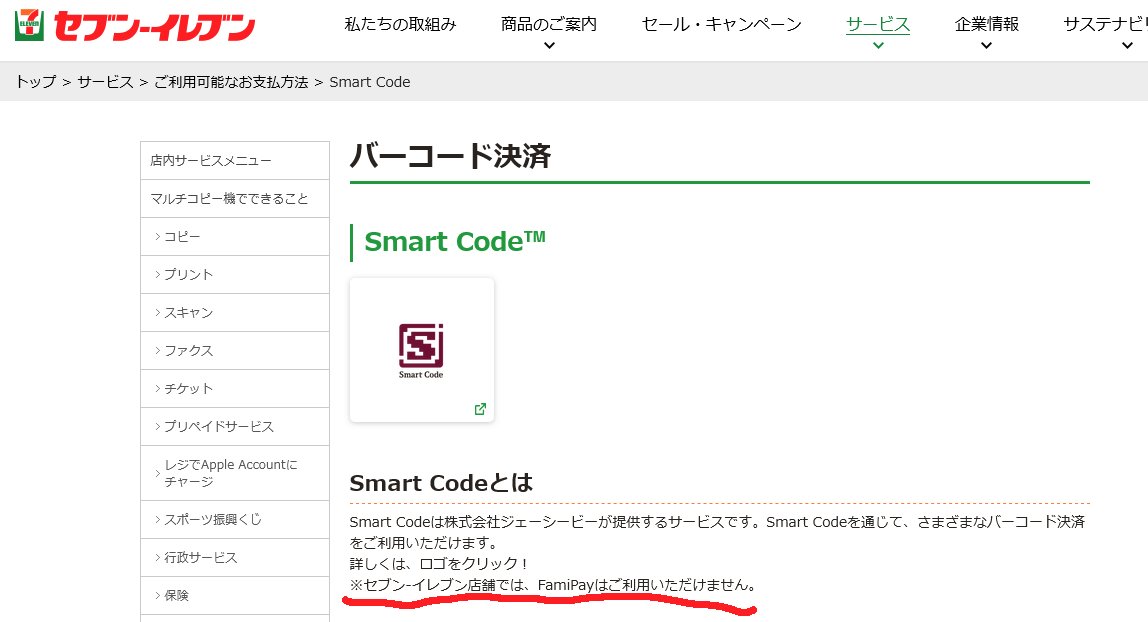Click the 詳しくは、ロゴをクリック！ text
Image resolution: width=1148 pixels, height=622 pixels.
click(x=439, y=563)
